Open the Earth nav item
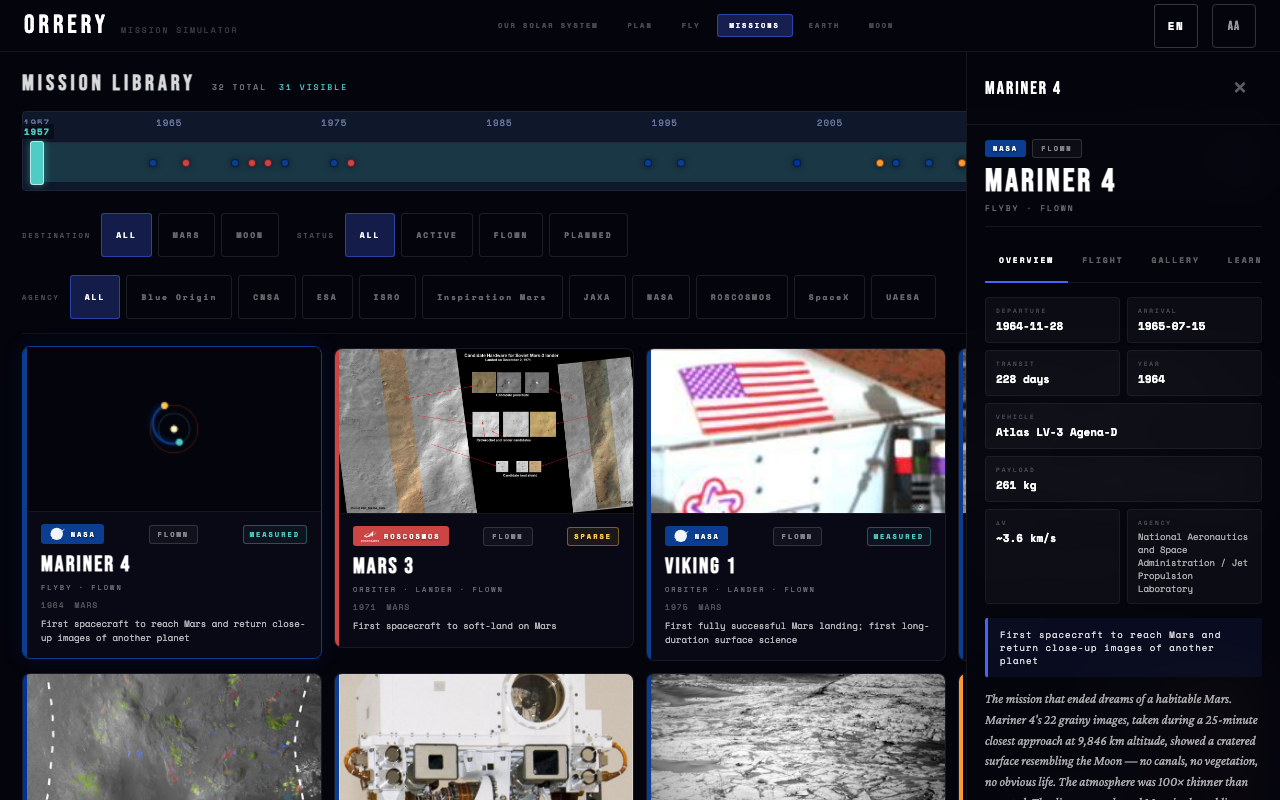 [824, 25]
